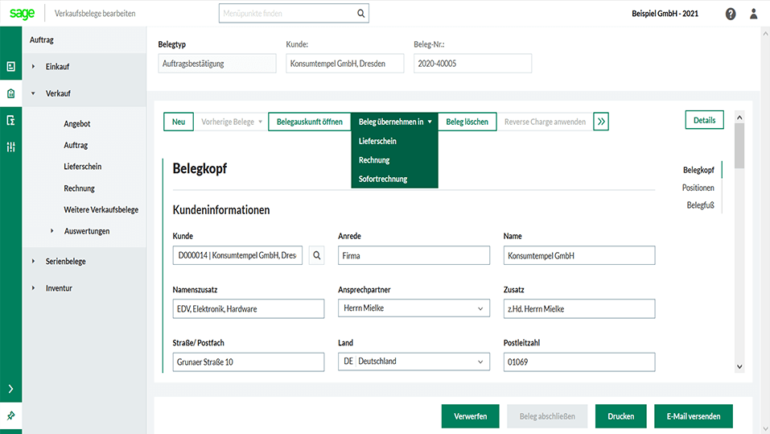Expand the Auswertungen submenu
This screenshot has height=434, width=770.
[52, 231]
